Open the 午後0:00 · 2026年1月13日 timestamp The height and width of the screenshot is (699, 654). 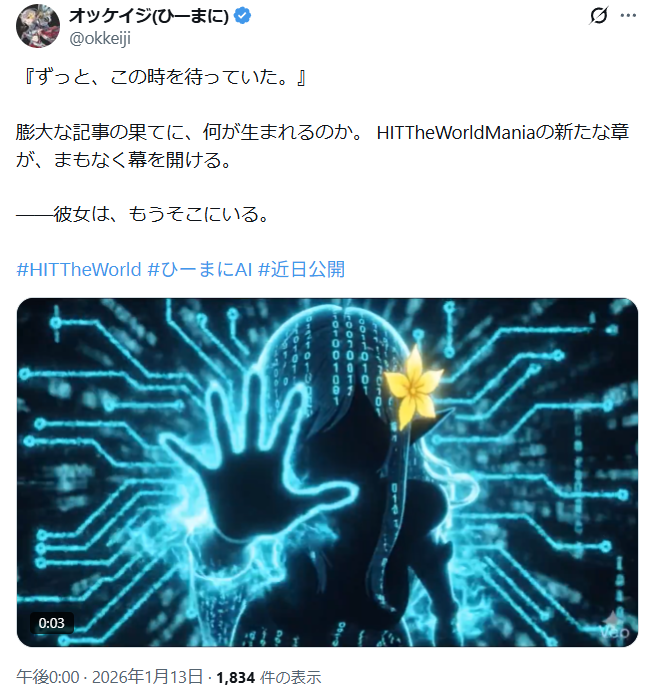click(109, 677)
